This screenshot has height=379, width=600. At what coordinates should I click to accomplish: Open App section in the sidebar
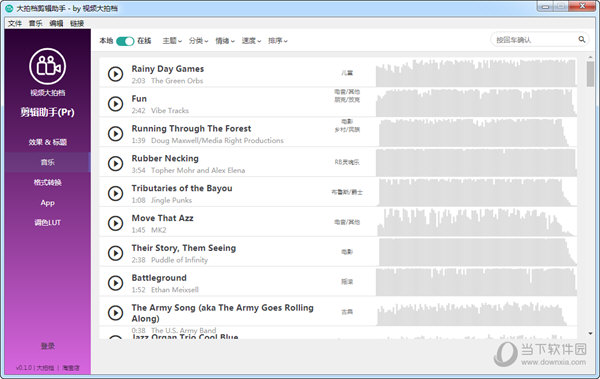coord(47,203)
